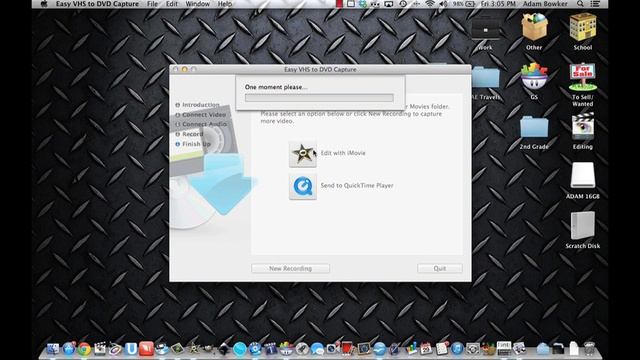Screen dimensions: 640x360
Task: Open Notification Center list icon
Action: 596,4
